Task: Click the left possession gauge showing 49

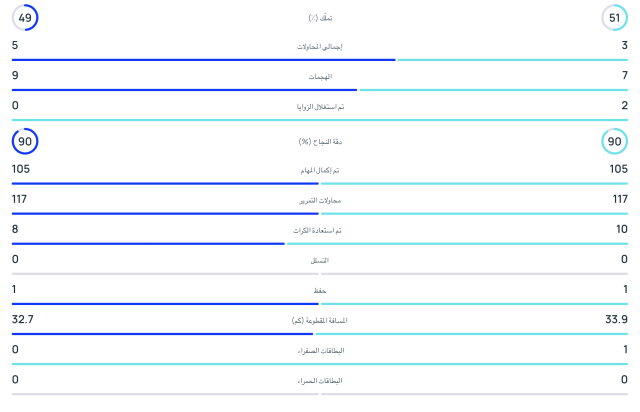Action: pyautogui.click(x=25, y=18)
